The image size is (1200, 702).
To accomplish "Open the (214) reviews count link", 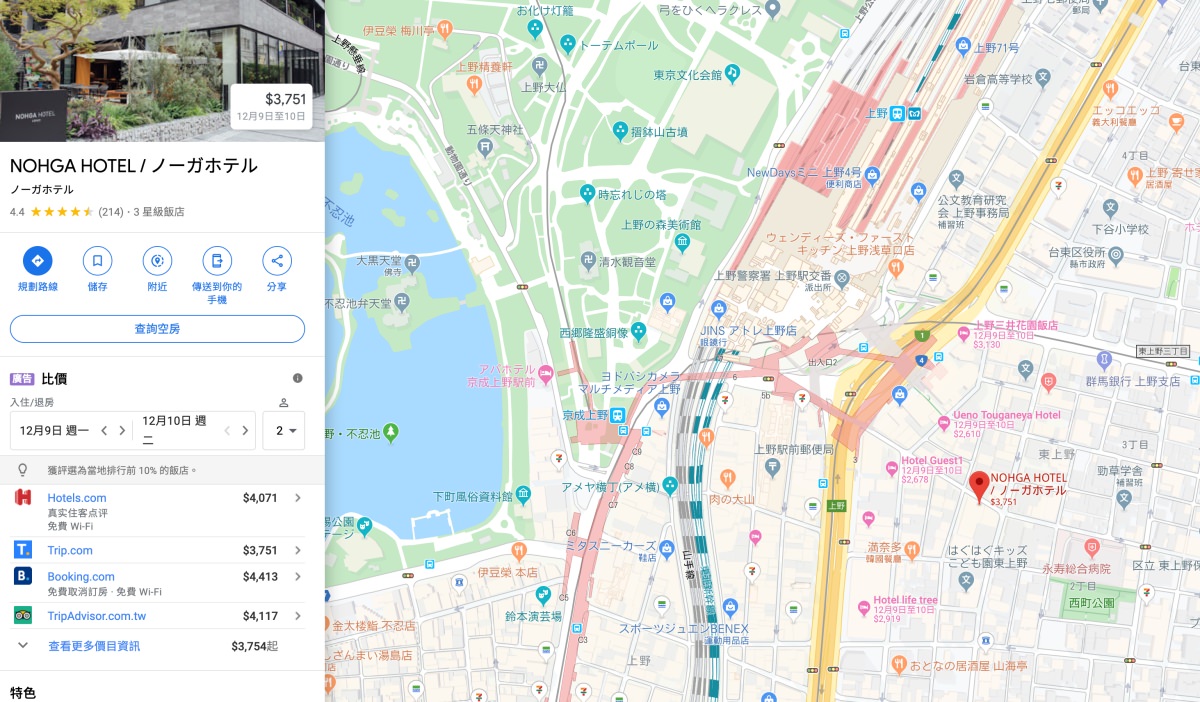I will [111, 212].
